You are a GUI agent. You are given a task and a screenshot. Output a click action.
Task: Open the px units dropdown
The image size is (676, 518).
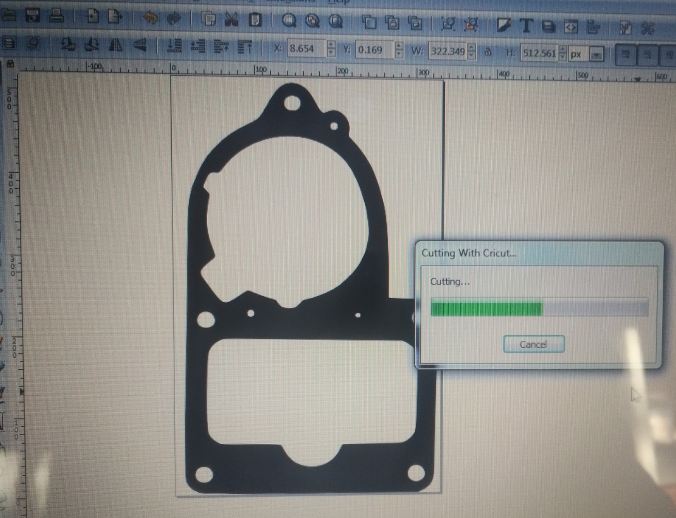596,53
